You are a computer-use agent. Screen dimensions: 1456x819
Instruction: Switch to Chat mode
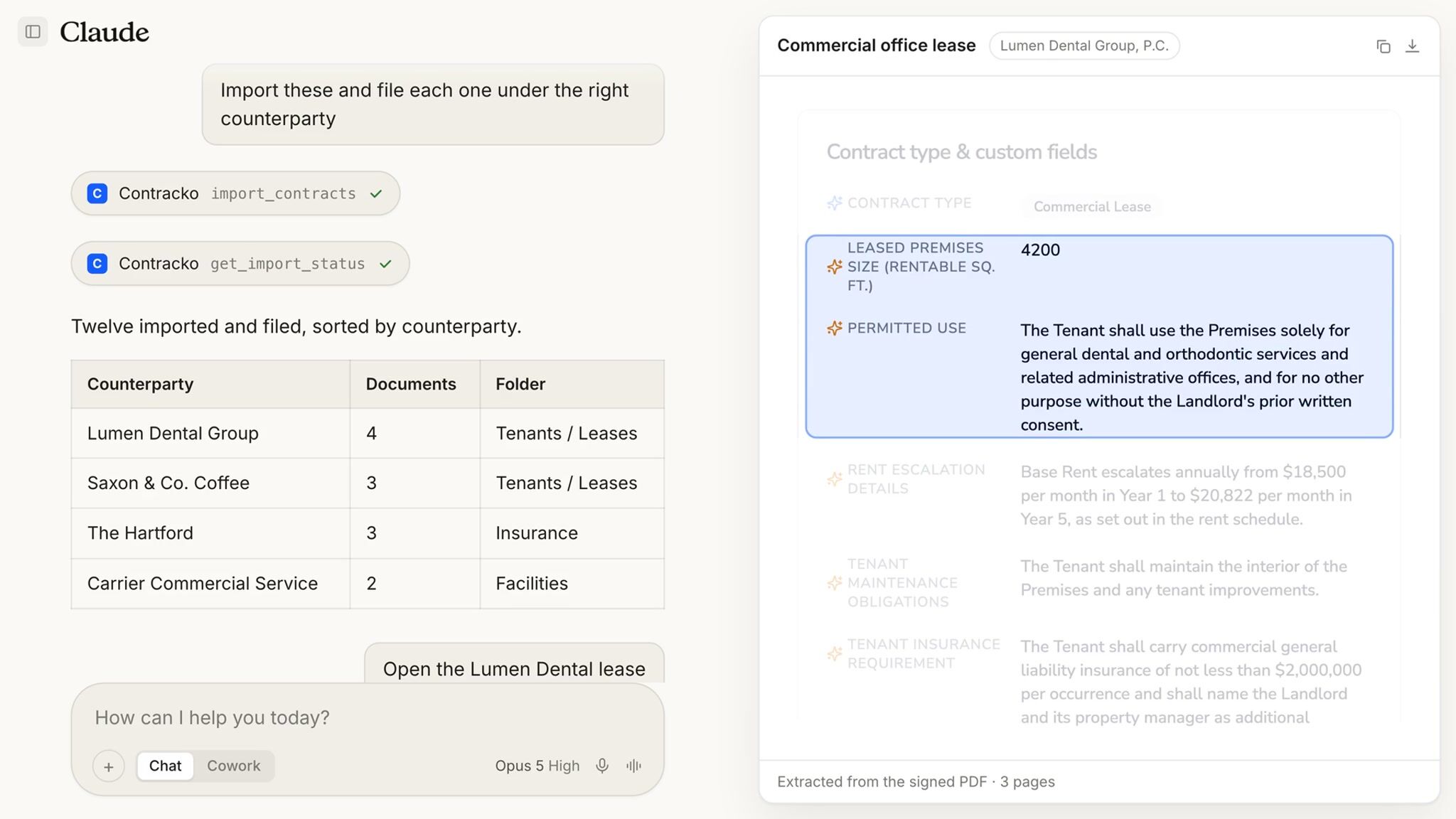pos(165,766)
